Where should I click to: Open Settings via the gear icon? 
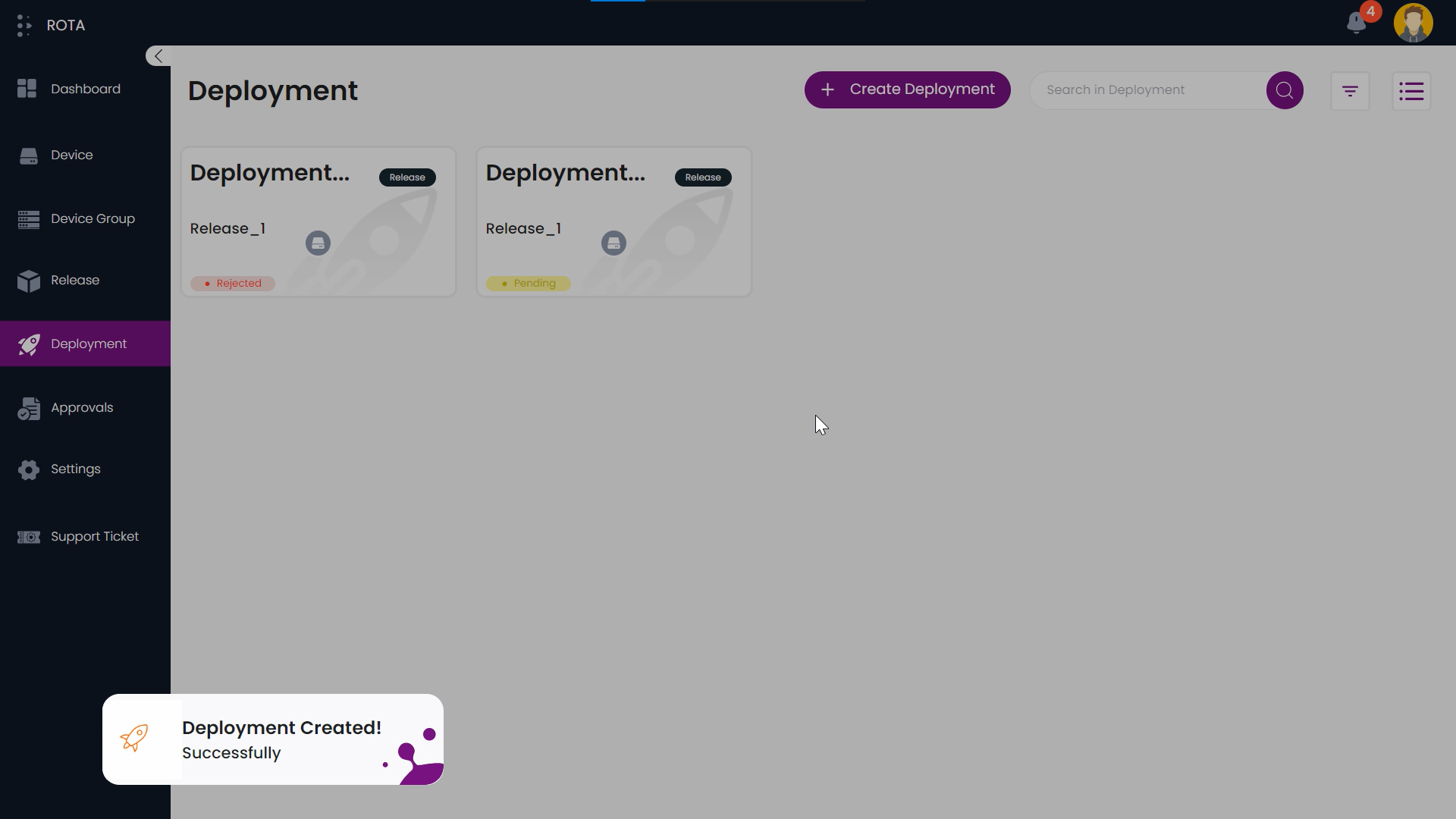click(28, 470)
